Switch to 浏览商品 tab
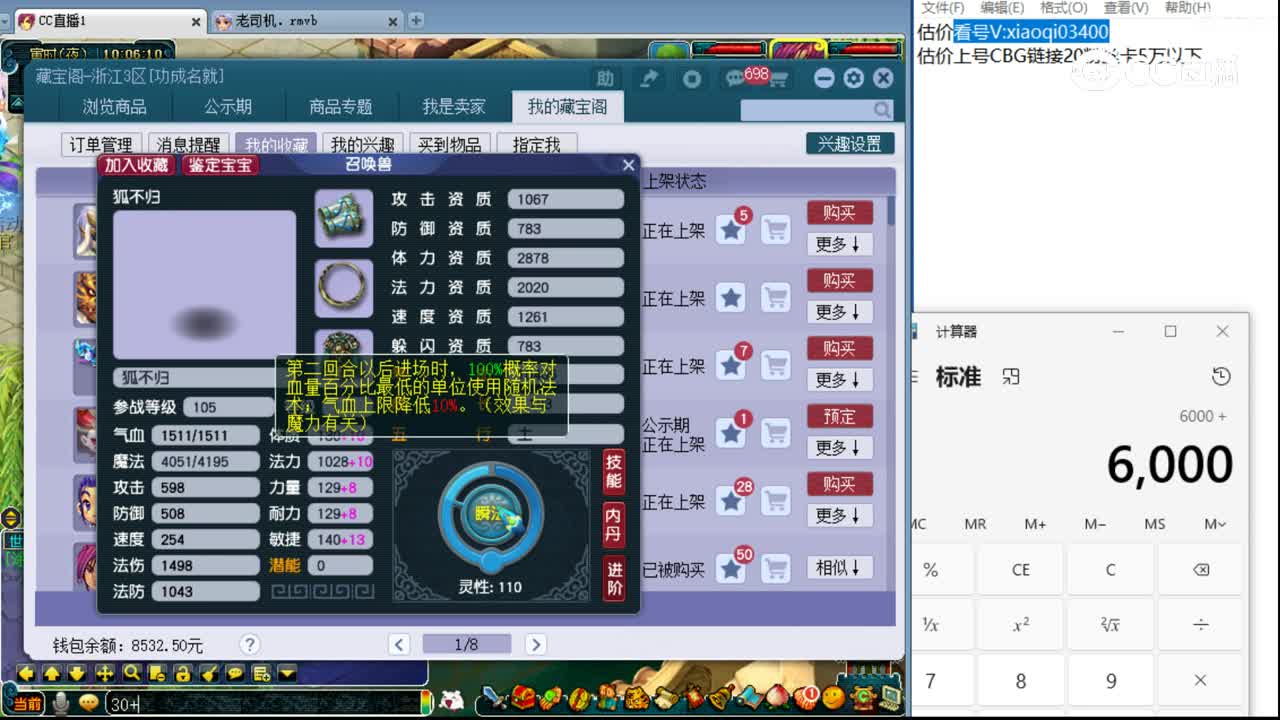 tap(114, 107)
